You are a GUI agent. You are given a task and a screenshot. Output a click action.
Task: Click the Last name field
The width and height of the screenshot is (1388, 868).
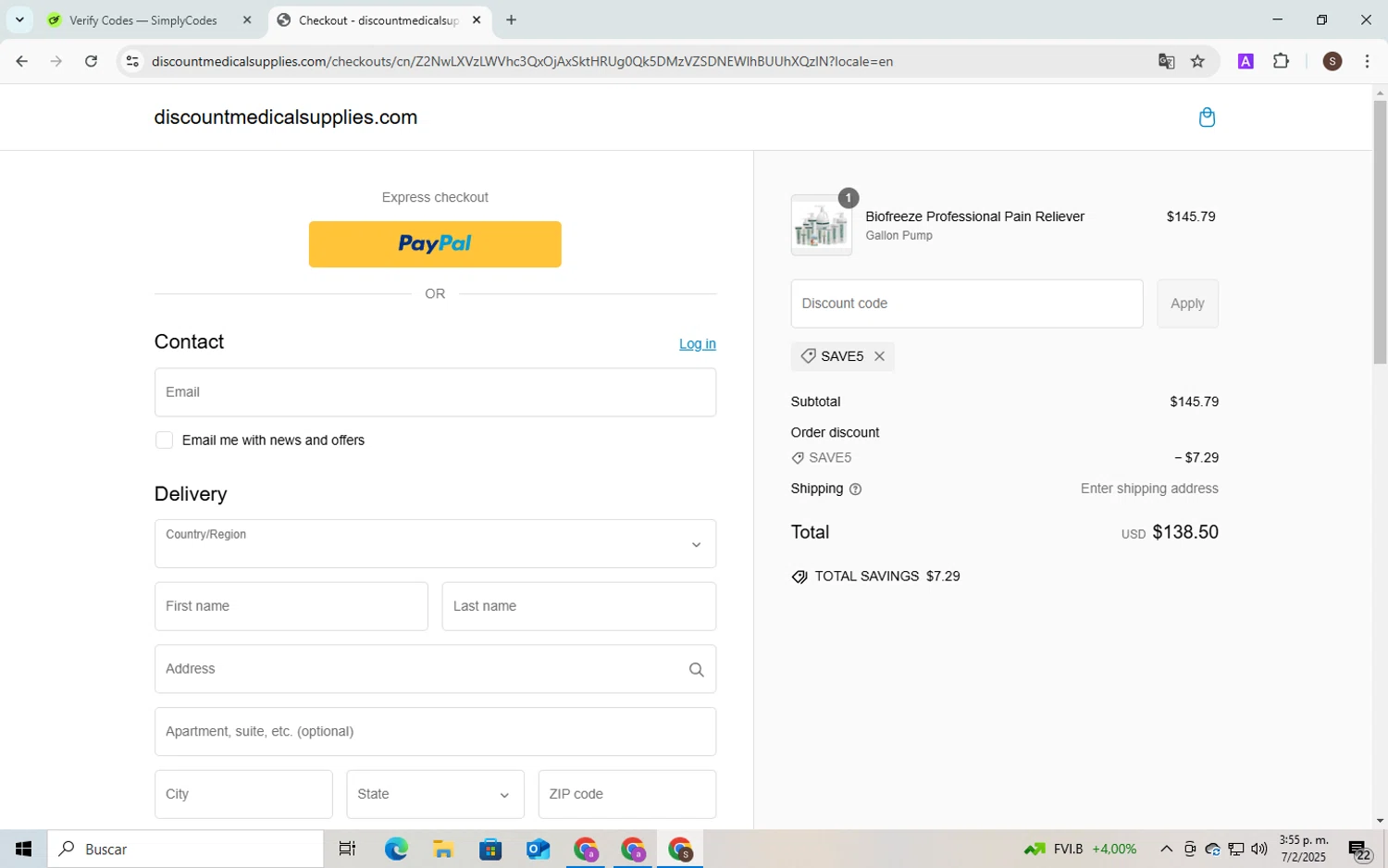point(578,607)
